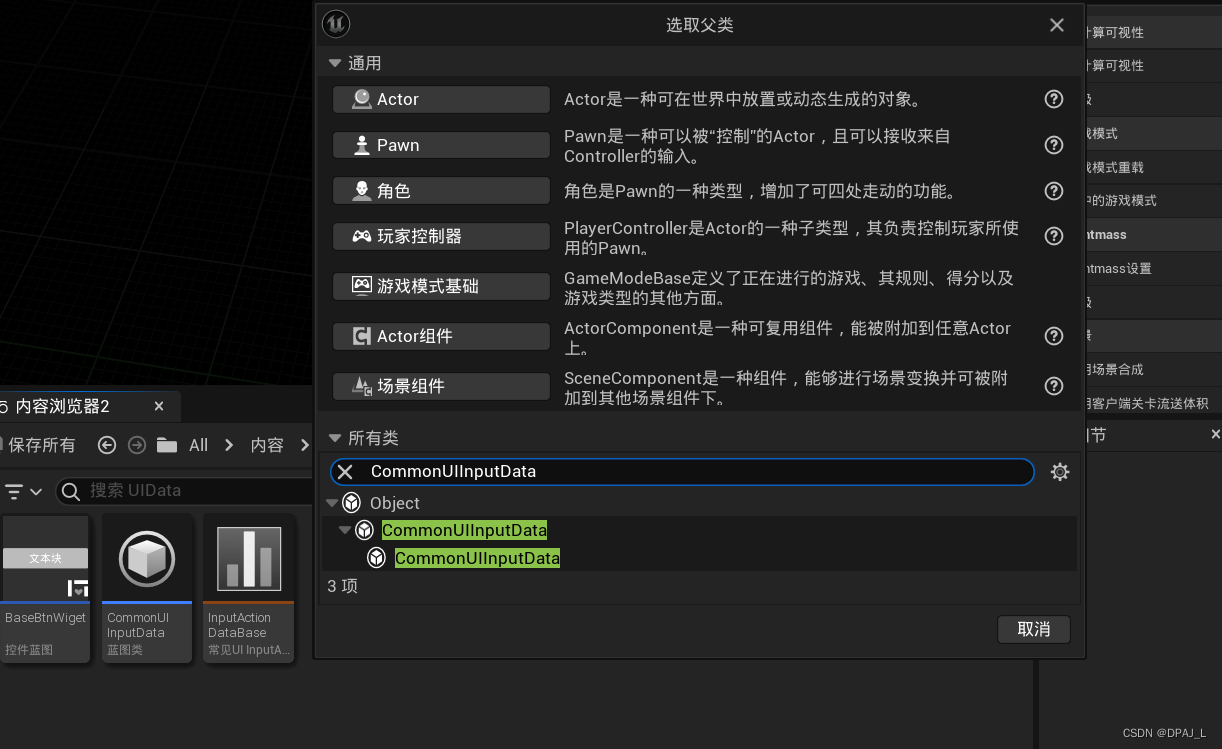Click the 取消 button
This screenshot has width=1222, height=749.
click(1033, 629)
